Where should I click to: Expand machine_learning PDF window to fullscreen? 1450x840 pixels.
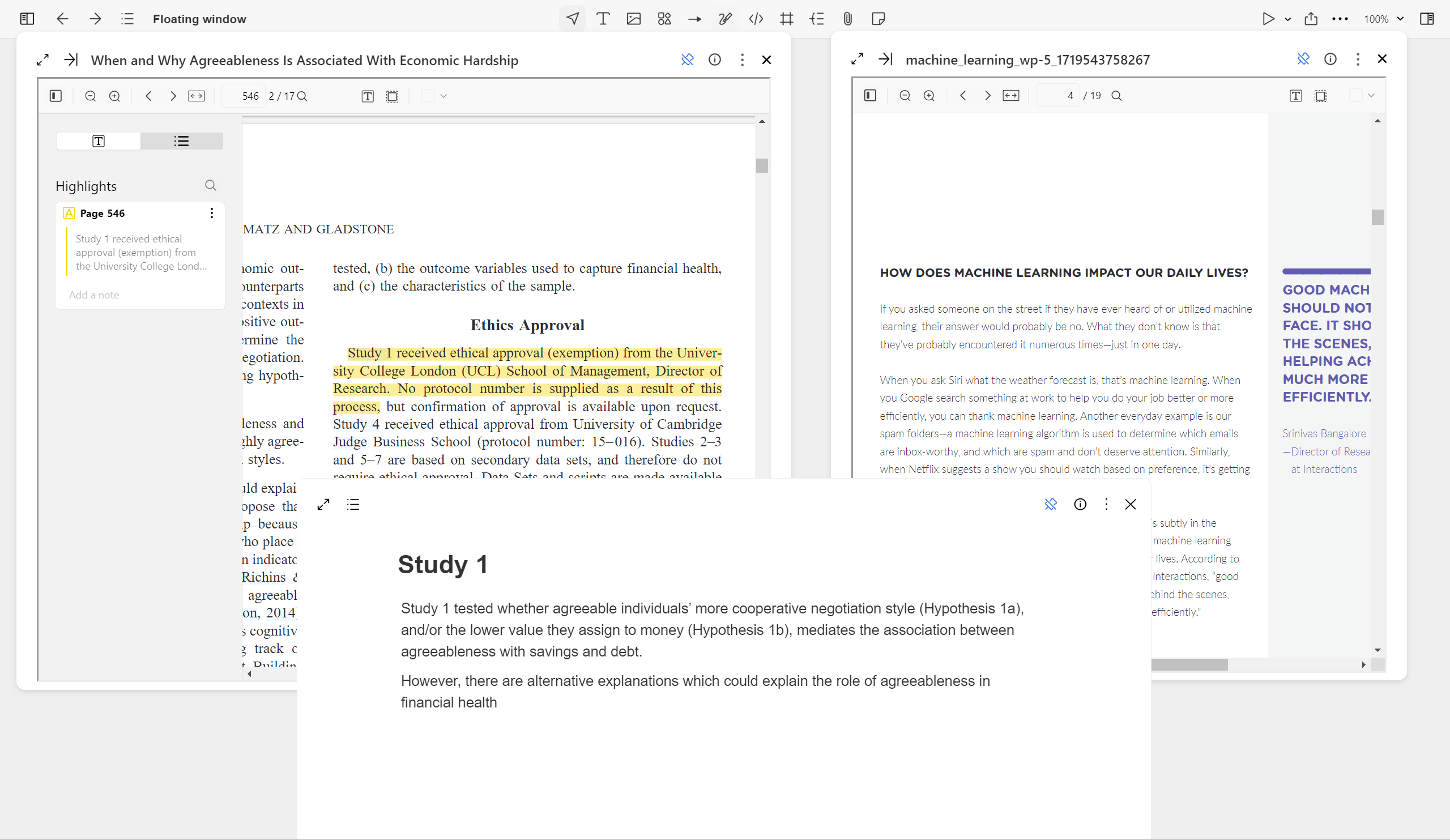click(x=858, y=59)
